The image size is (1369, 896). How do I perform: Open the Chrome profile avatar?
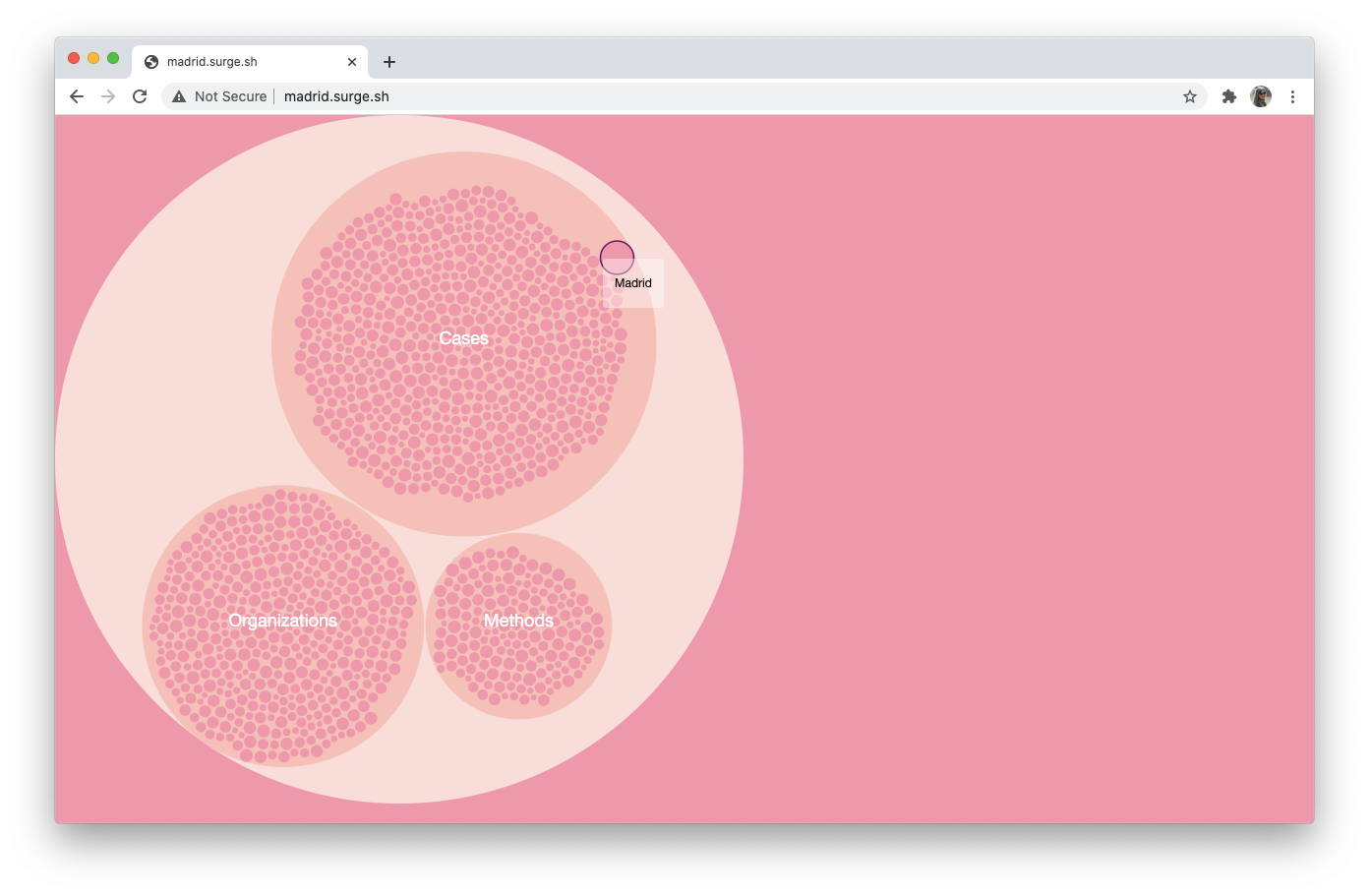1261,96
